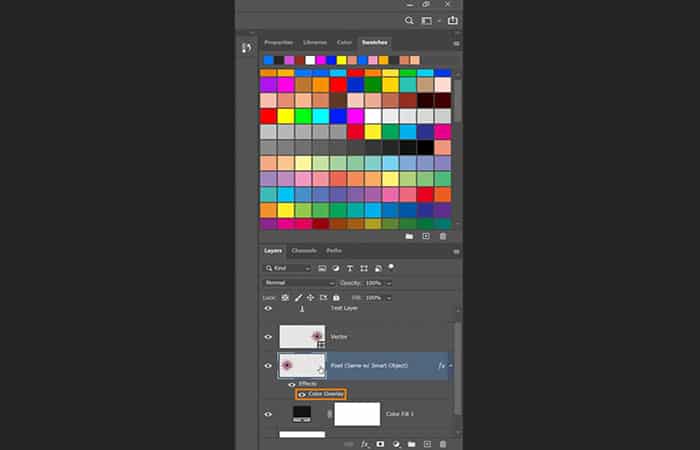The height and width of the screenshot is (450, 700).
Task: Collapse effects arrow on Pixel layer
Action: 451,366
